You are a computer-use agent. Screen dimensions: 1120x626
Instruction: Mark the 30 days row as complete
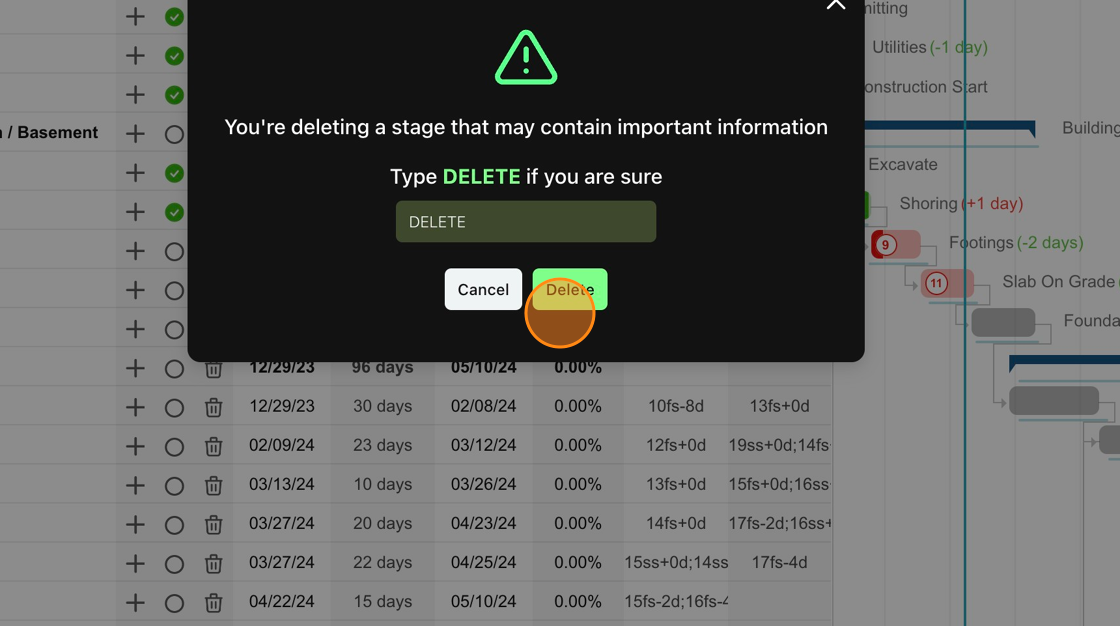pyautogui.click(x=174, y=408)
